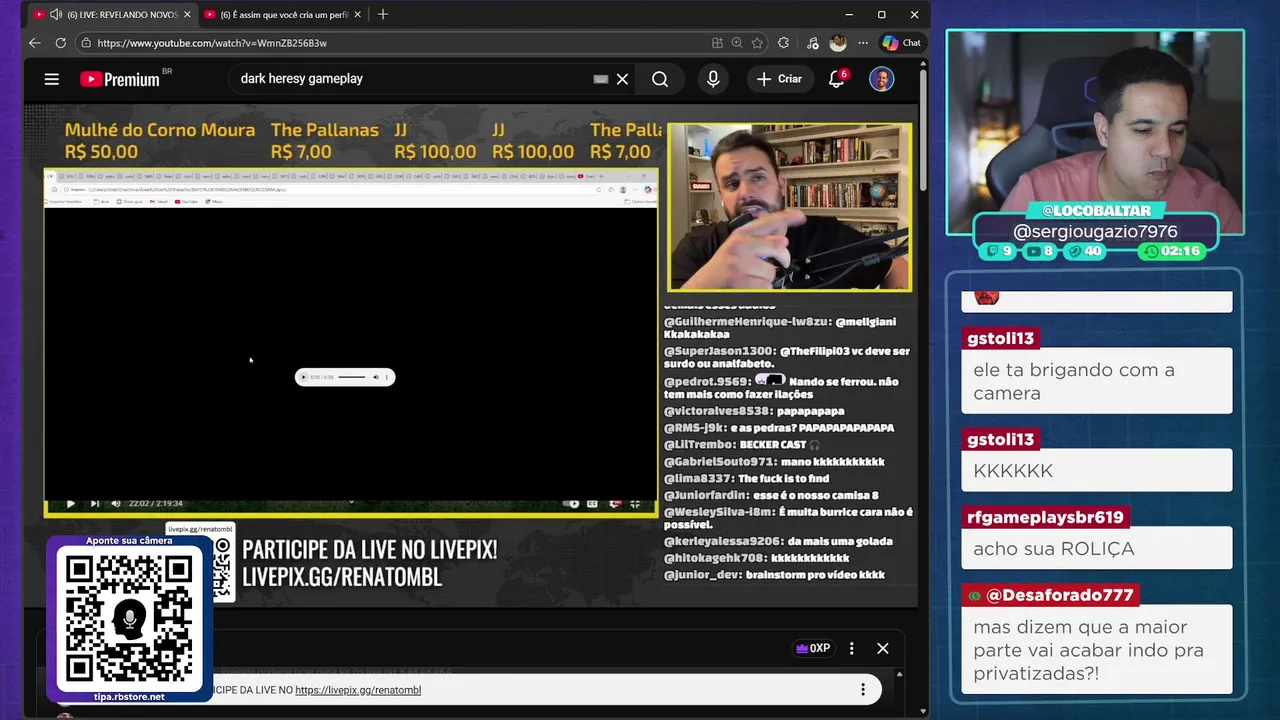
Task: Reload the YouTube page
Action: pyautogui.click(x=60, y=43)
